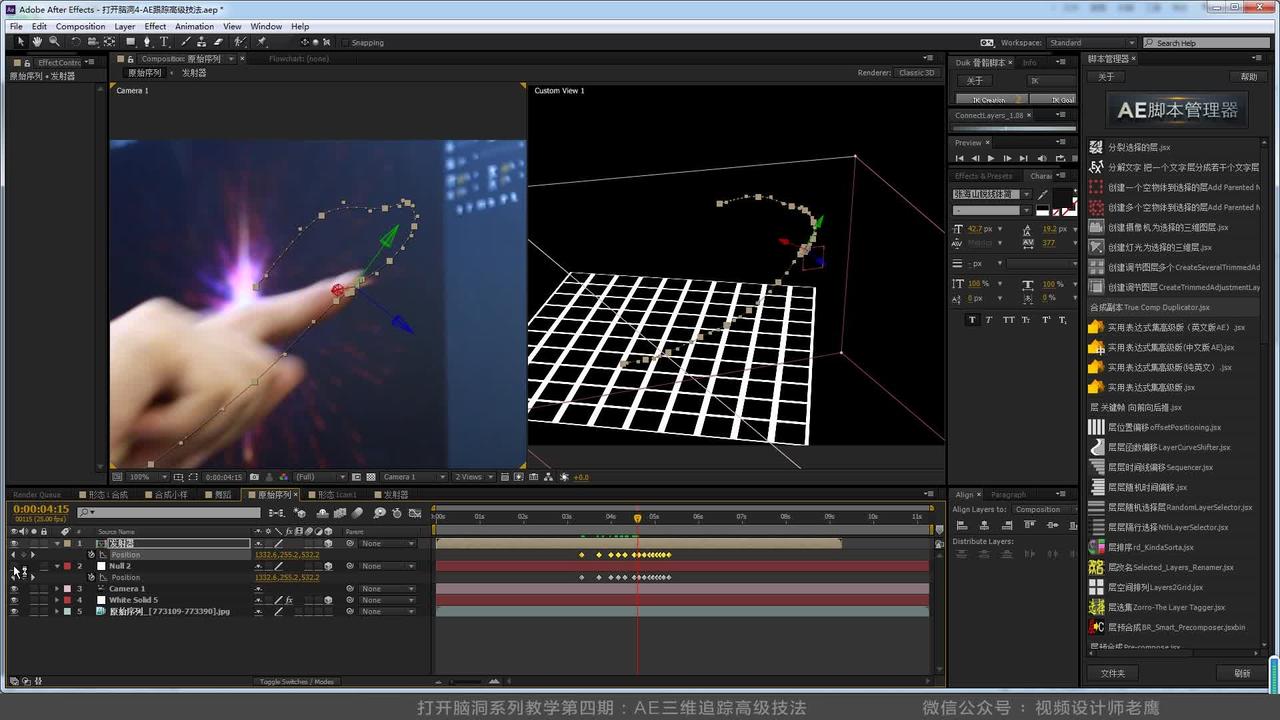Expand the Camera 1 layer properties
1280x720 pixels.
[x=57, y=589]
